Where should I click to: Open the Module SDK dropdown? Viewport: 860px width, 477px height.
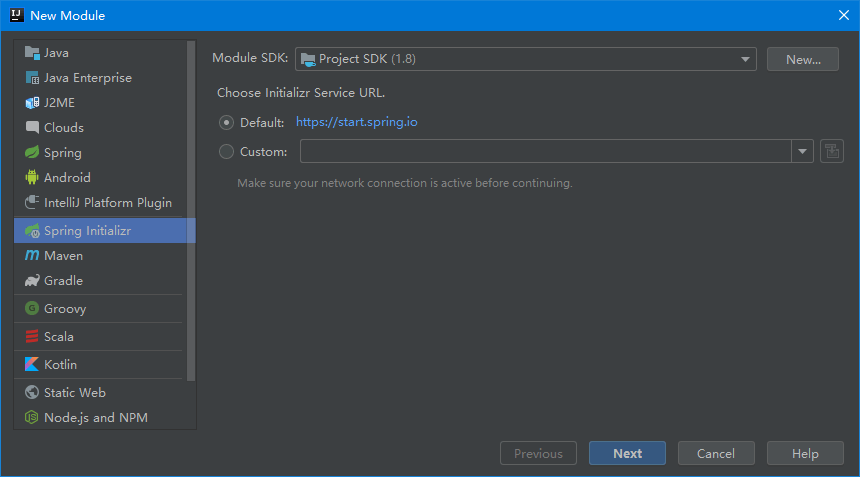click(525, 59)
